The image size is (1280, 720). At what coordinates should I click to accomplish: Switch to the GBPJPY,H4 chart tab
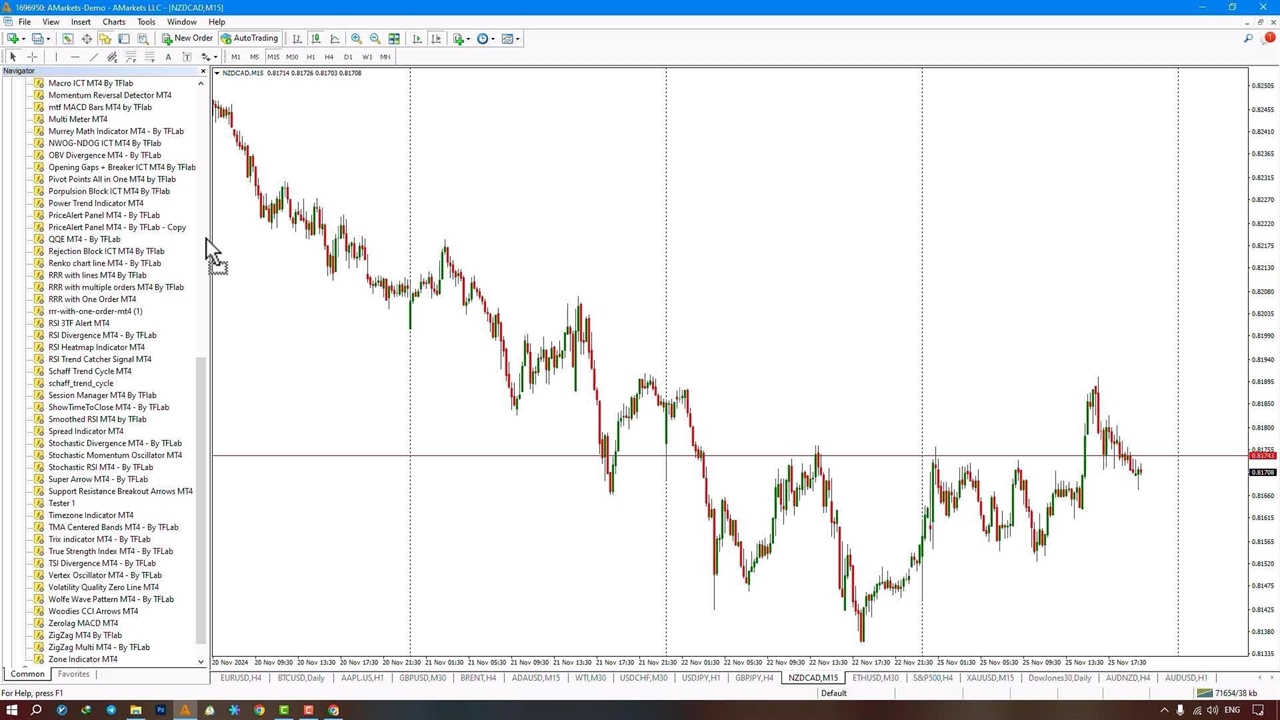click(754, 678)
